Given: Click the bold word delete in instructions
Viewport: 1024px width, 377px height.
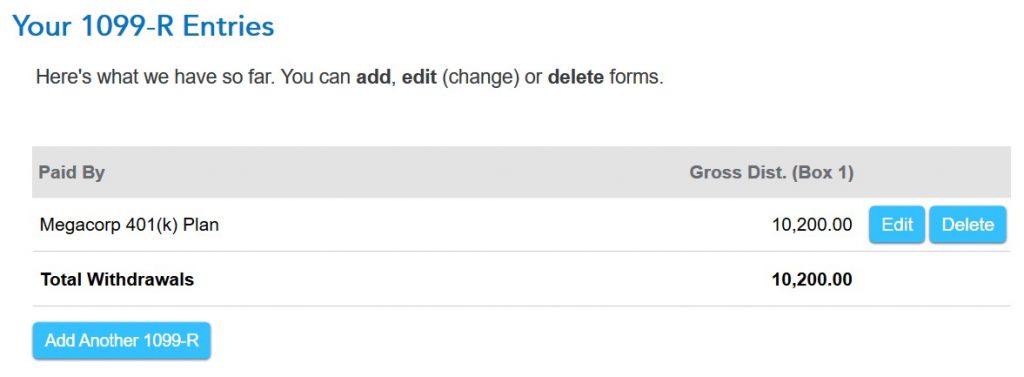Looking at the screenshot, I should [575, 78].
